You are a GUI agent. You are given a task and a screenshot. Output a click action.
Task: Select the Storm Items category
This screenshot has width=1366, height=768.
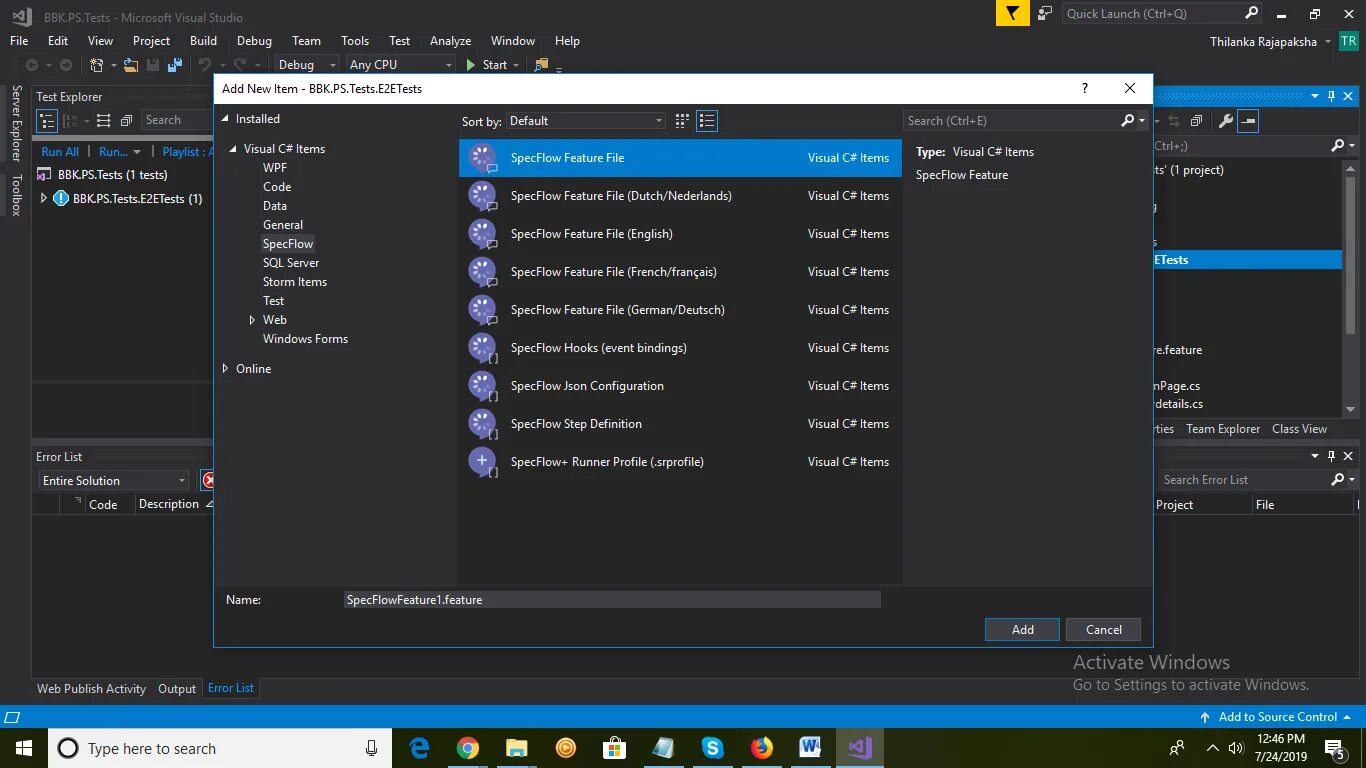(x=295, y=282)
